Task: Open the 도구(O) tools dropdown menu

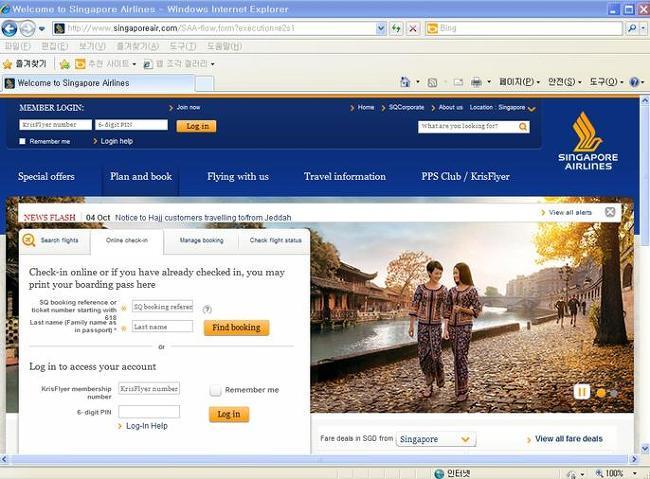Action: point(606,82)
